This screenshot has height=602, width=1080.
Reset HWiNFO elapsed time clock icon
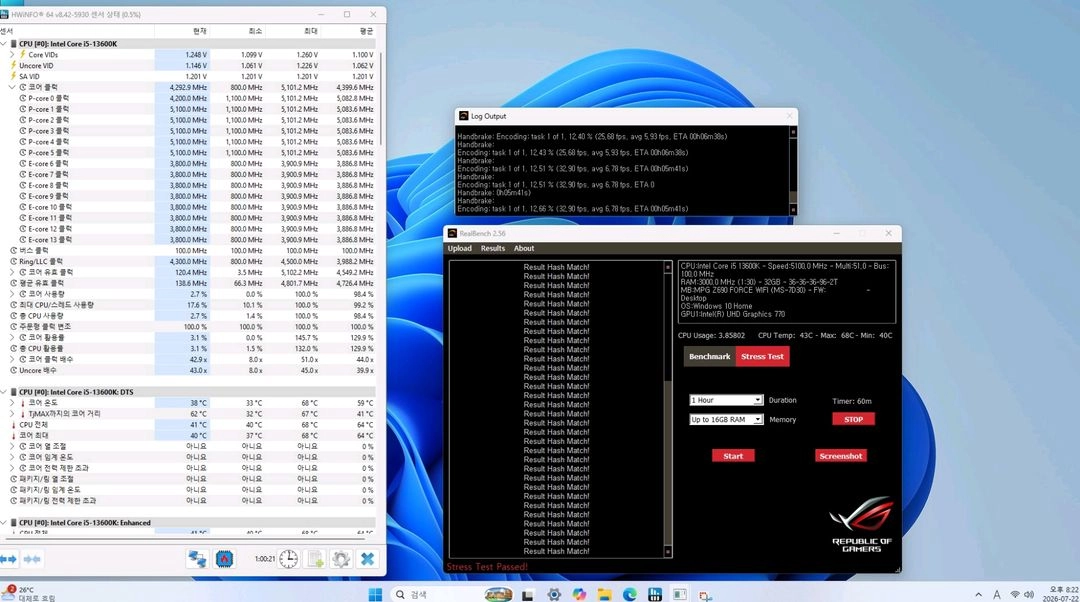point(289,559)
